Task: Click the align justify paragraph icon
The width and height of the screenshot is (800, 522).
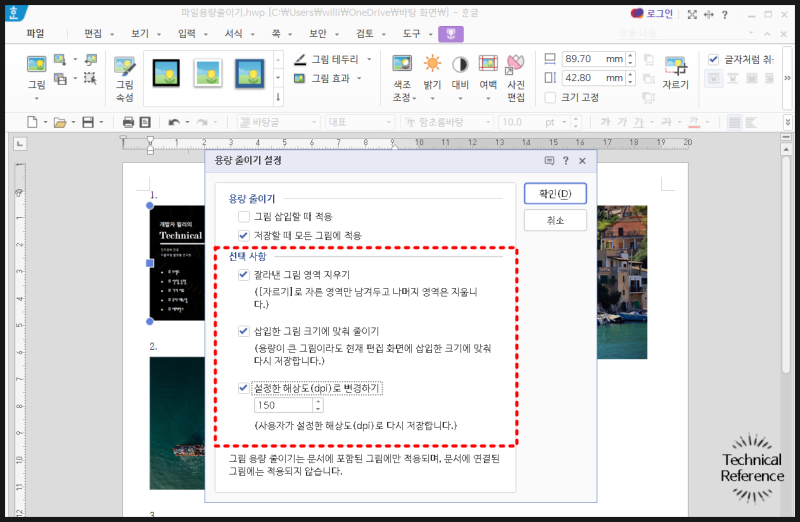Action: click(734, 122)
